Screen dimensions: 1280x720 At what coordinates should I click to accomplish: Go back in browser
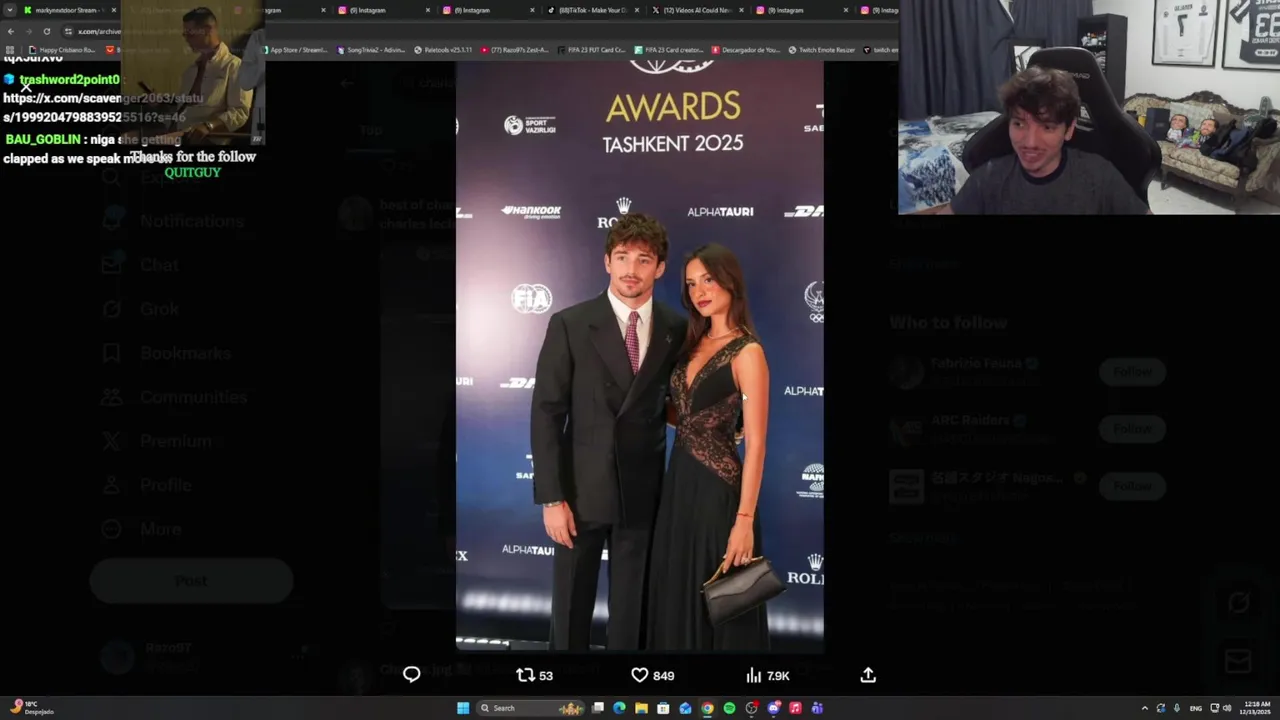(10, 31)
